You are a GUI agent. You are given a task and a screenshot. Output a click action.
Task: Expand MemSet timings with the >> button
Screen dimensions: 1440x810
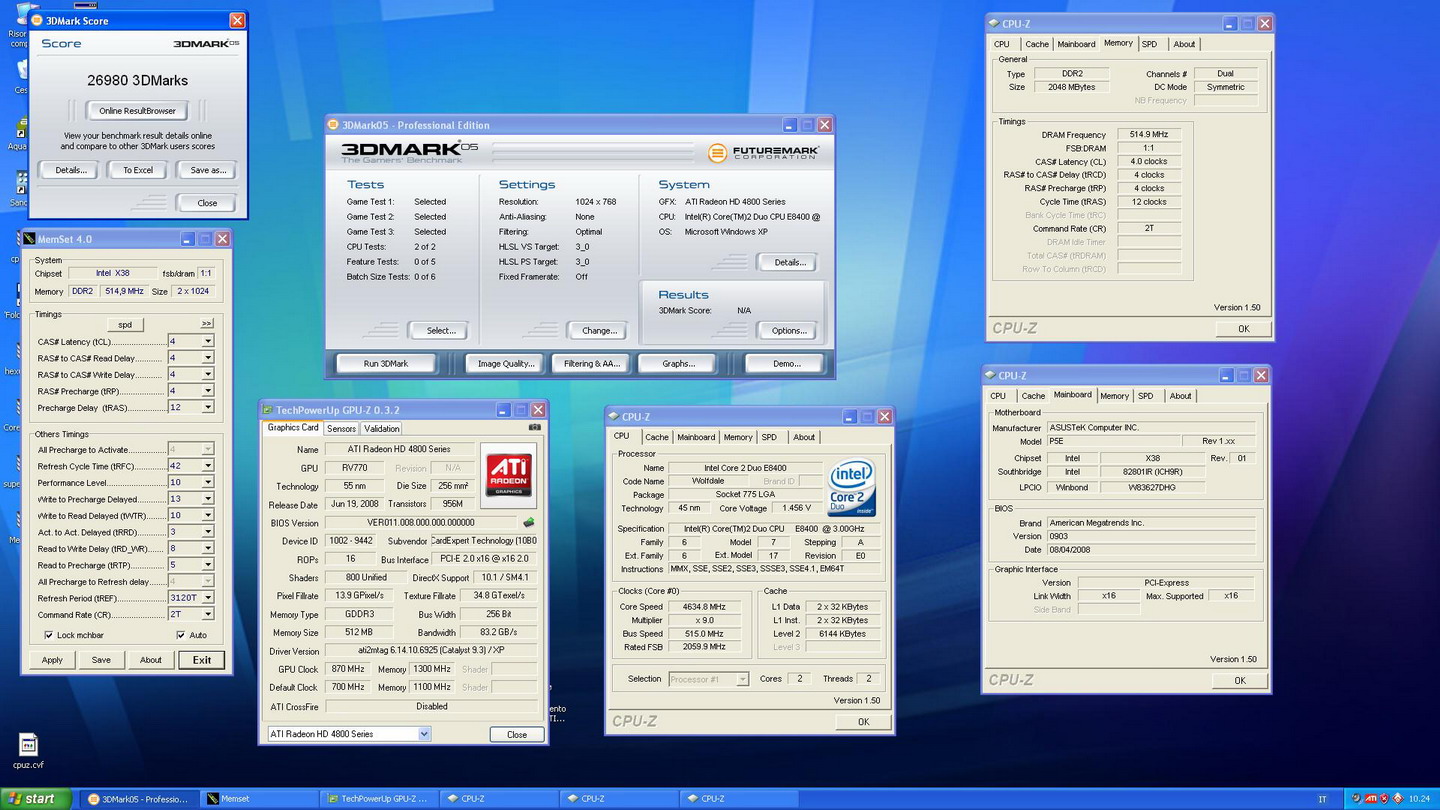(206, 324)
